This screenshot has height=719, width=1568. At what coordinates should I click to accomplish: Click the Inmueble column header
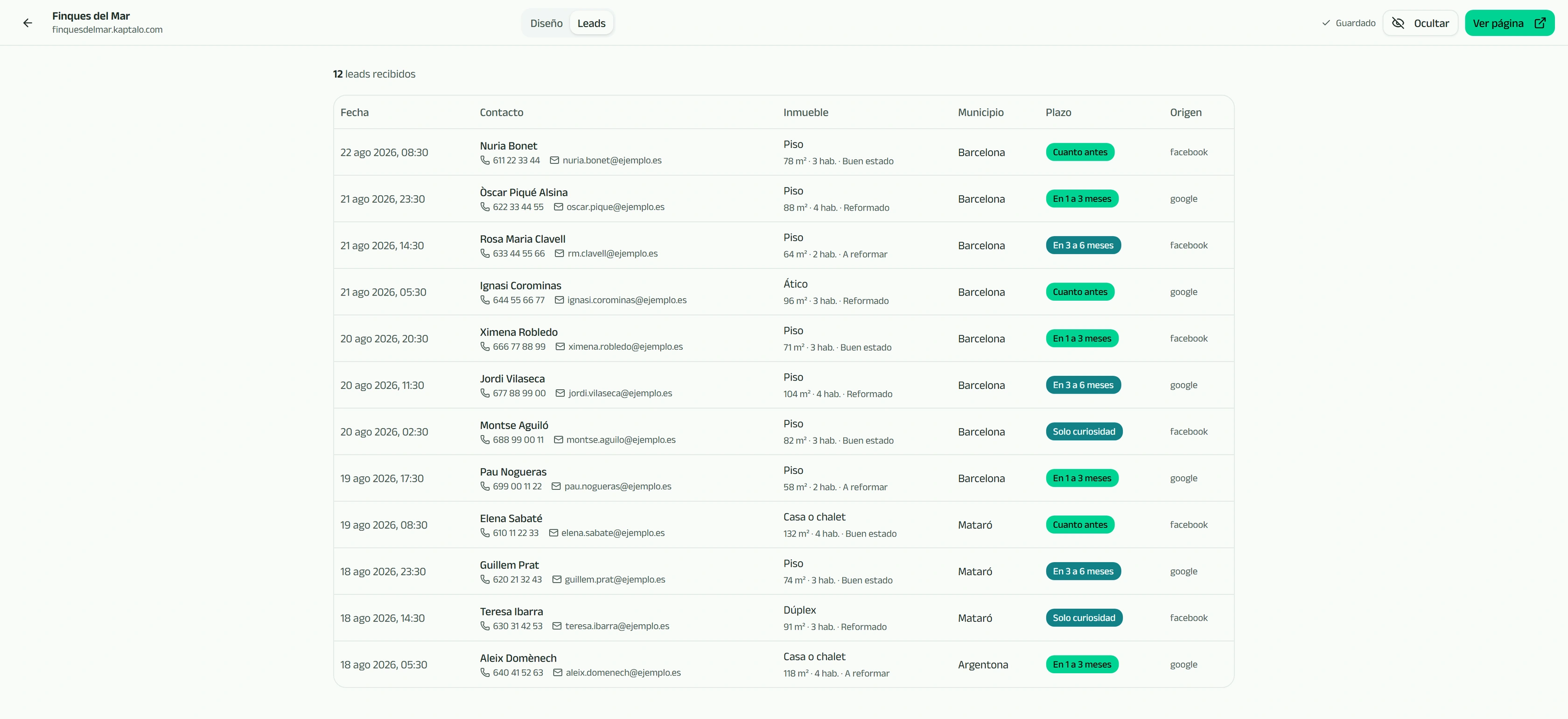[x=805, y=113]
